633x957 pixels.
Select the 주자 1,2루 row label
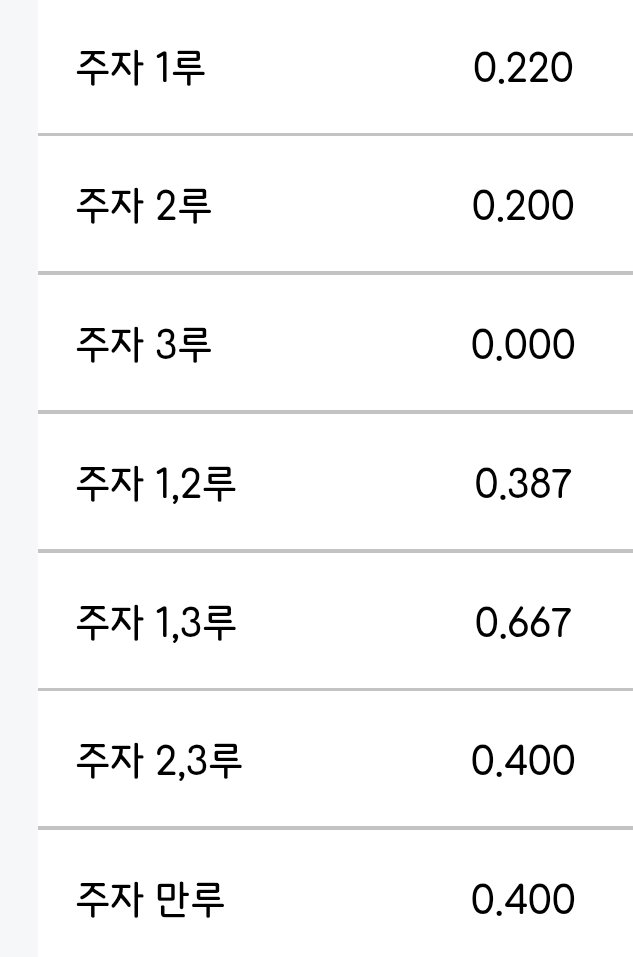tap(156, 483)
